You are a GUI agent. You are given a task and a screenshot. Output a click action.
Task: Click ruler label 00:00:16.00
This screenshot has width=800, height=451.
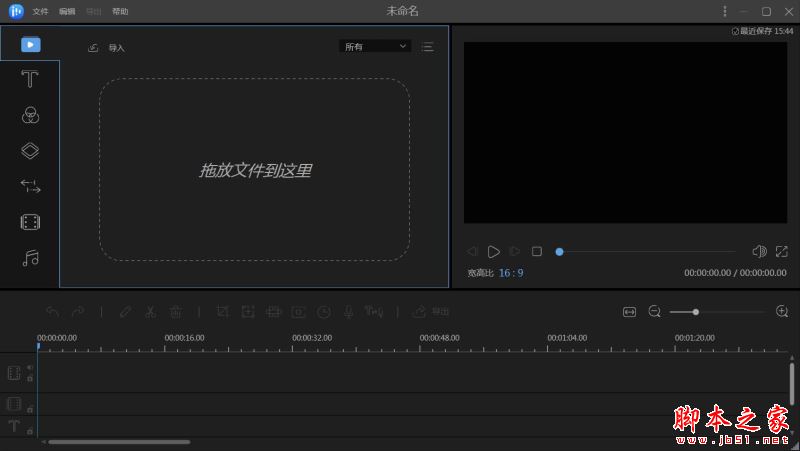point(184,338)
